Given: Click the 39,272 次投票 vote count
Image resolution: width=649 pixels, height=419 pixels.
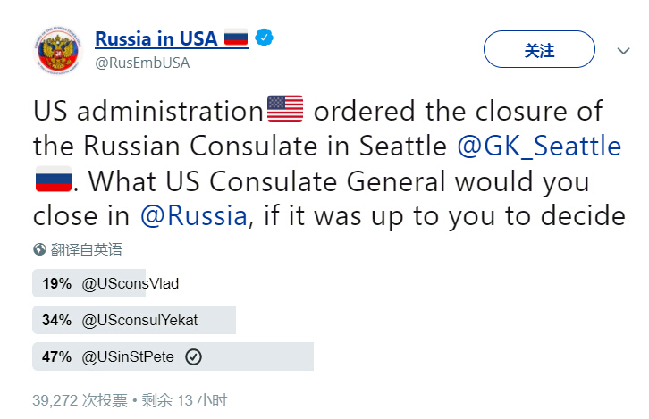Looking at the screenshot, I should pos(80,400).
